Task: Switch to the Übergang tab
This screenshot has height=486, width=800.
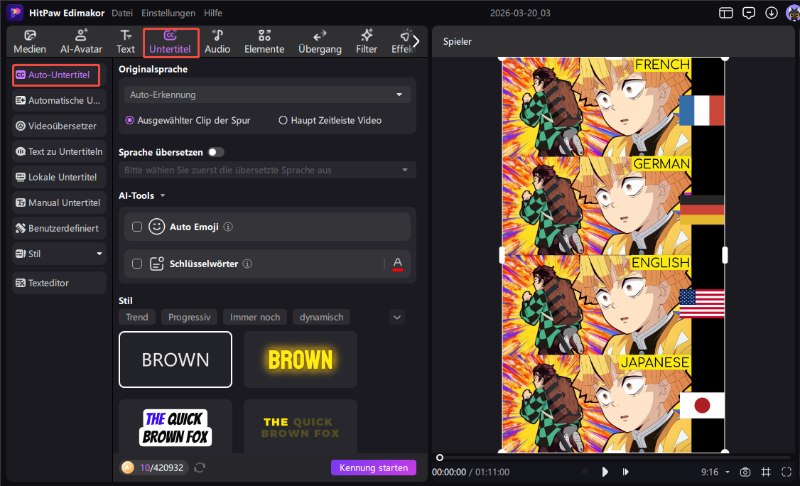Action: [x=320, y=41]
